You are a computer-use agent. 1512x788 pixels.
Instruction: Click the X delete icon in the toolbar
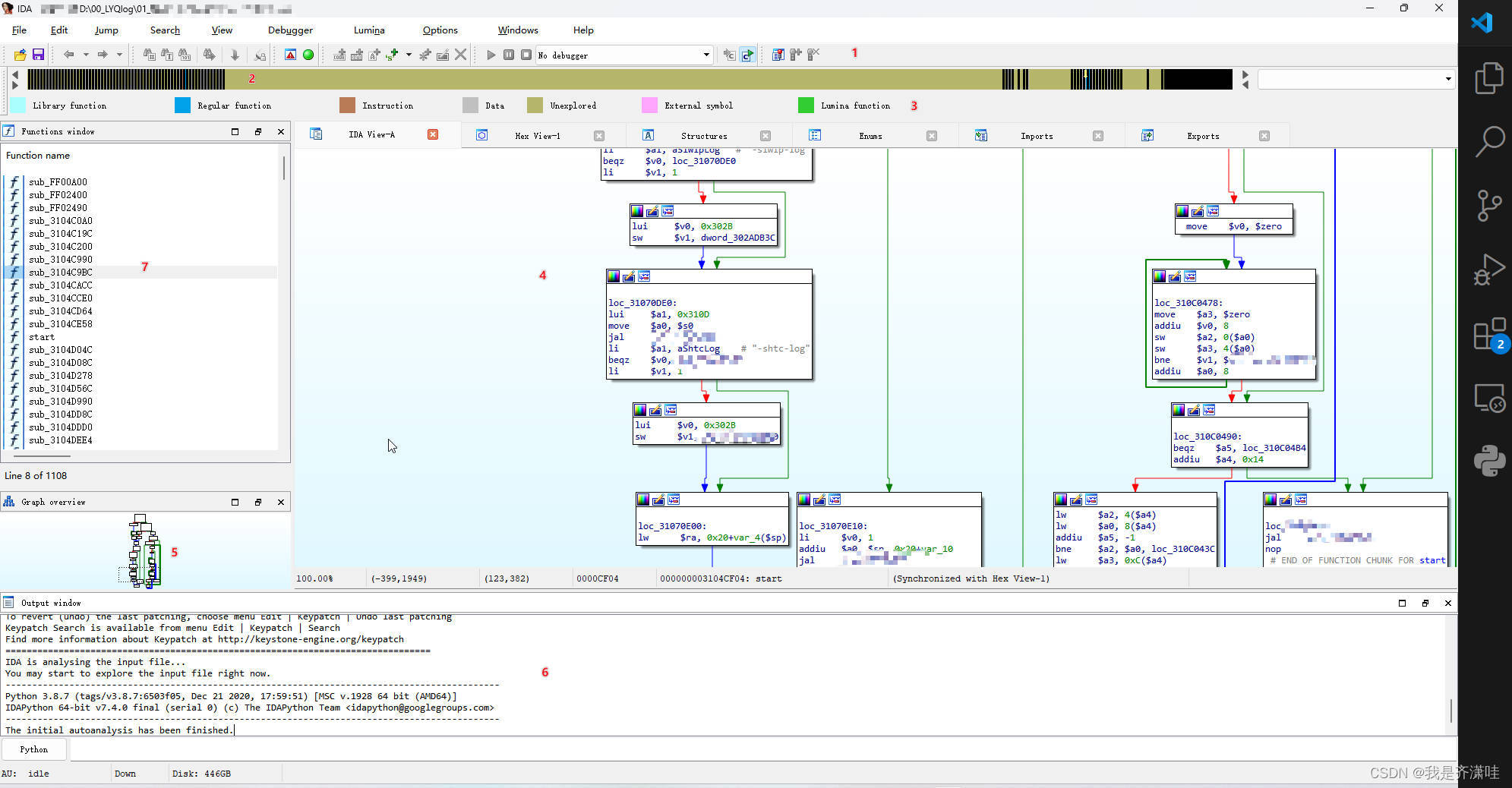coord(460,55)
